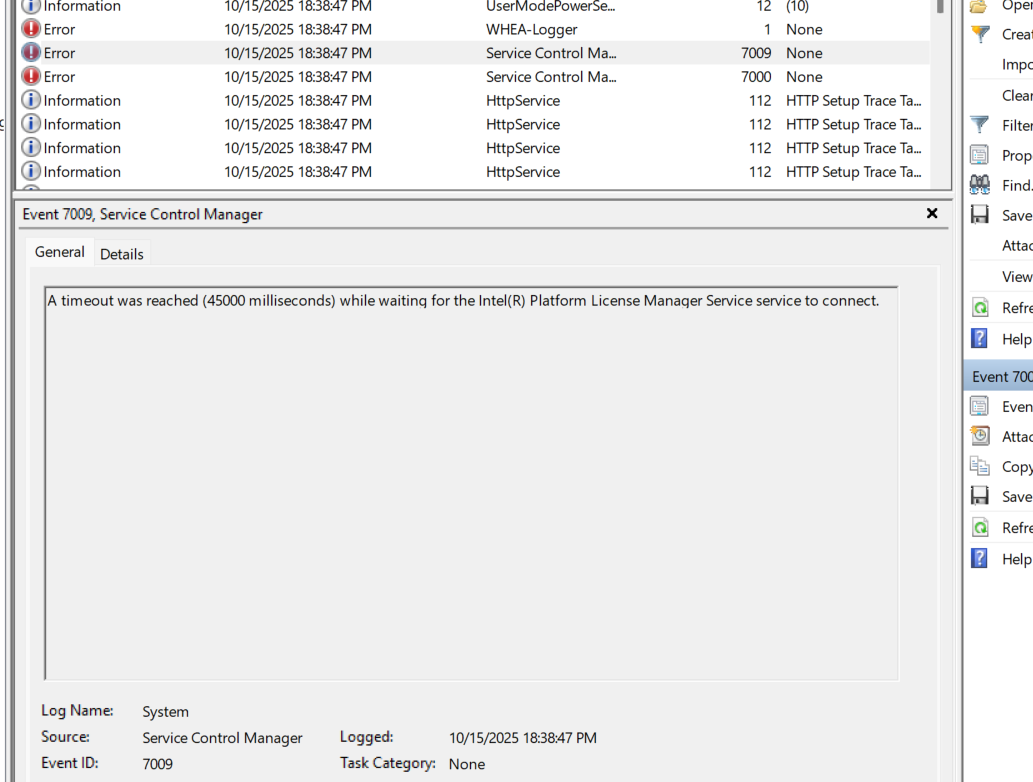Click the Attach Task clock icon under Event 7009
The image size is (1033, 782).
980,436
